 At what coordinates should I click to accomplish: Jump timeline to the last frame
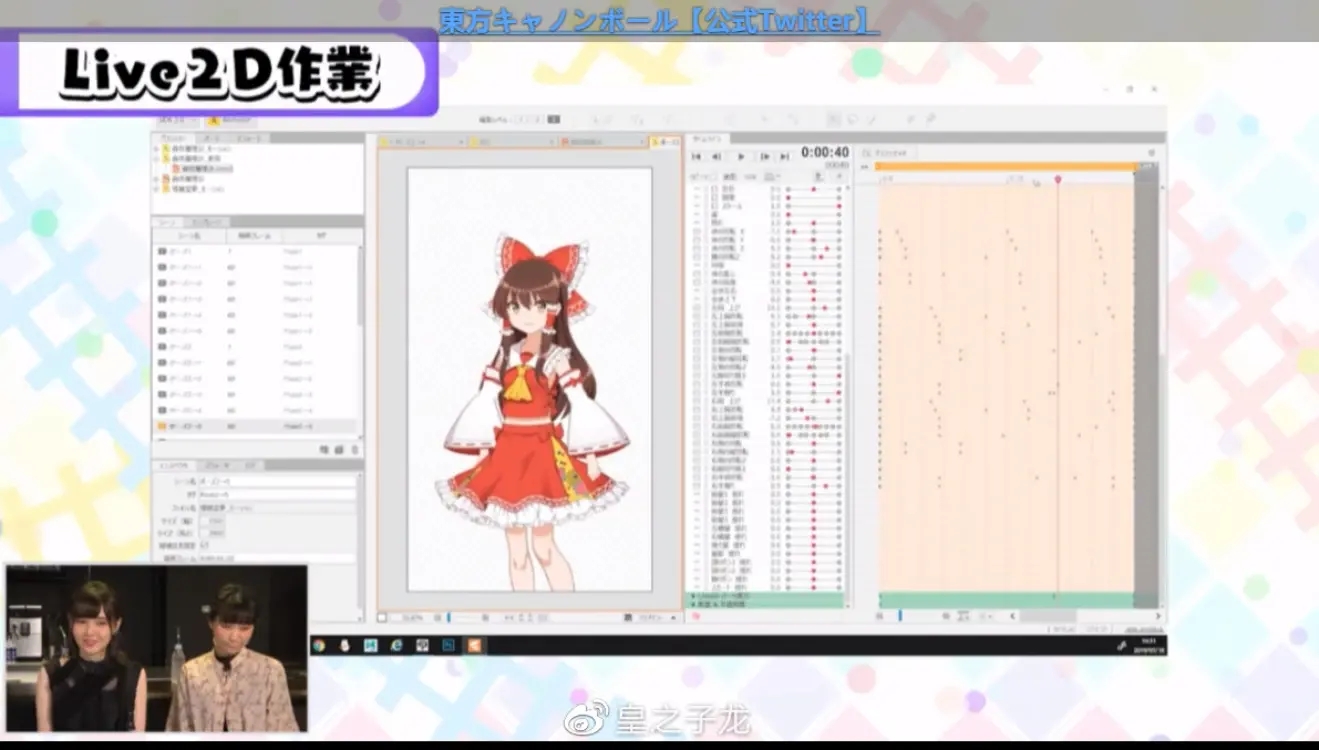pos(785,156)
